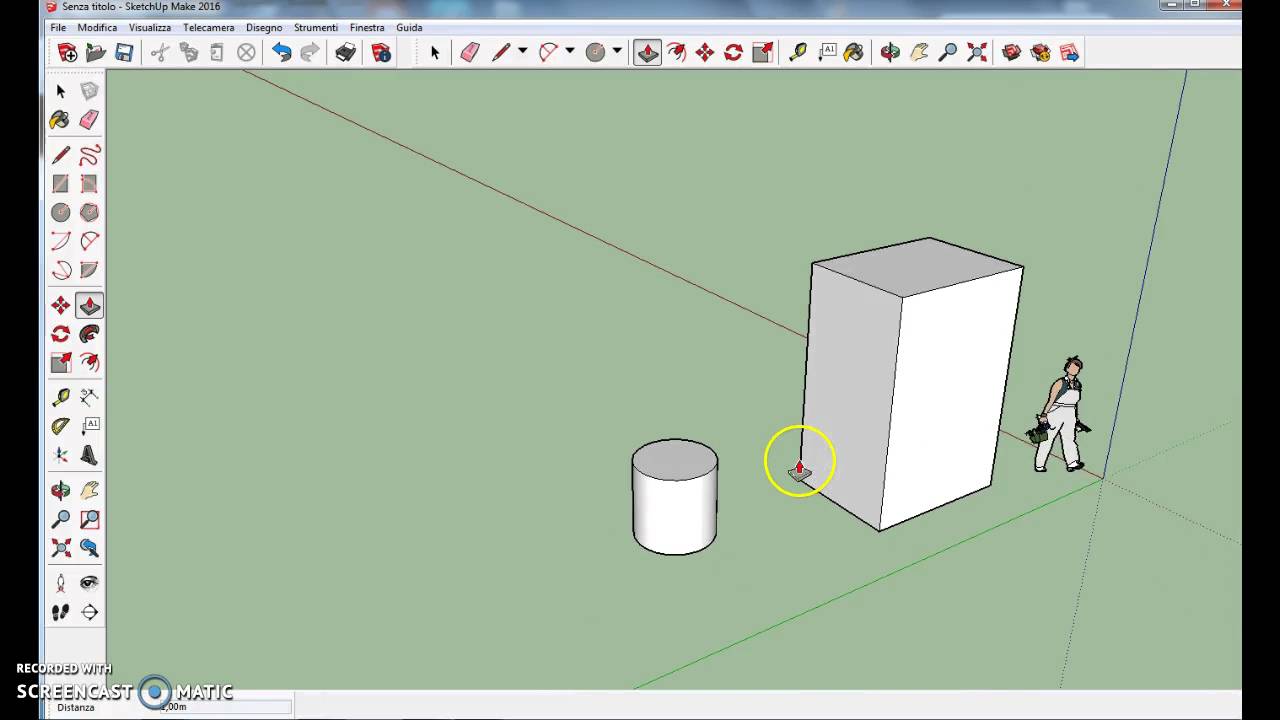The image size is (1280, 720).
Task: Click the Distanza measurement input box
Action: pos(225,707)
